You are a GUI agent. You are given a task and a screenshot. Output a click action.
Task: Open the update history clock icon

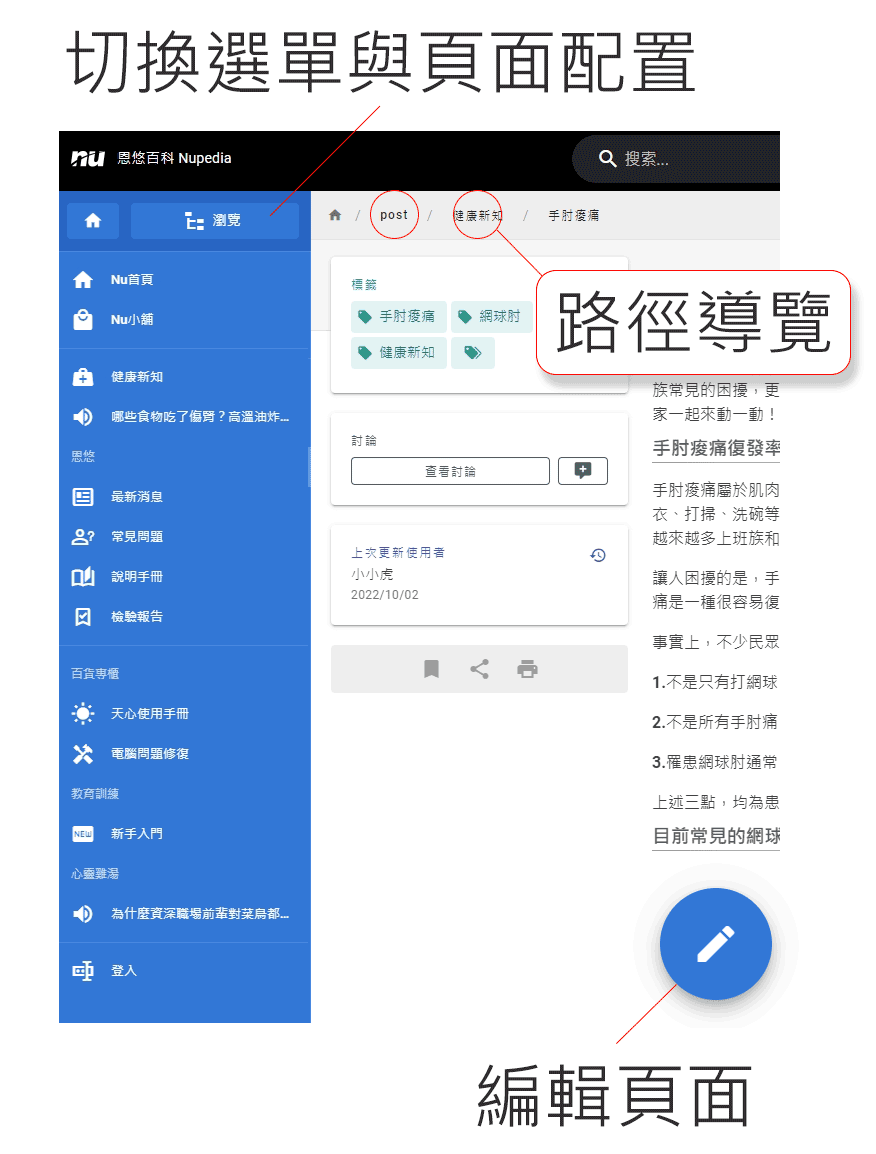coord(598,555)
